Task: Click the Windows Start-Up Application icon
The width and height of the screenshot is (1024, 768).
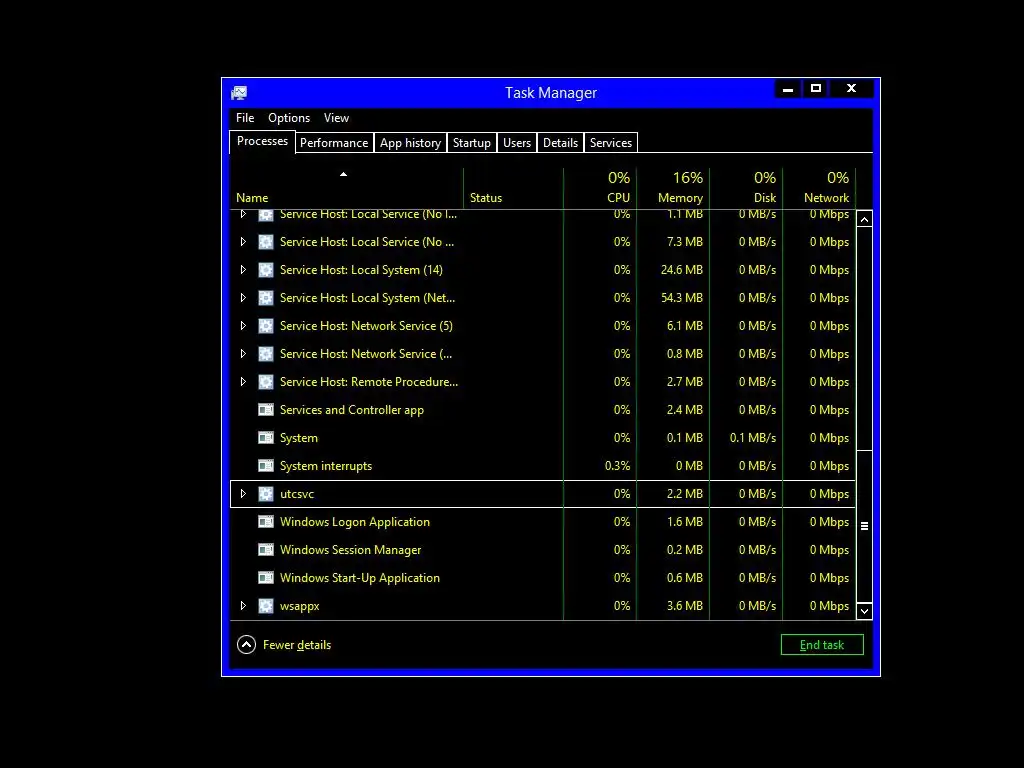Action: 266,578
